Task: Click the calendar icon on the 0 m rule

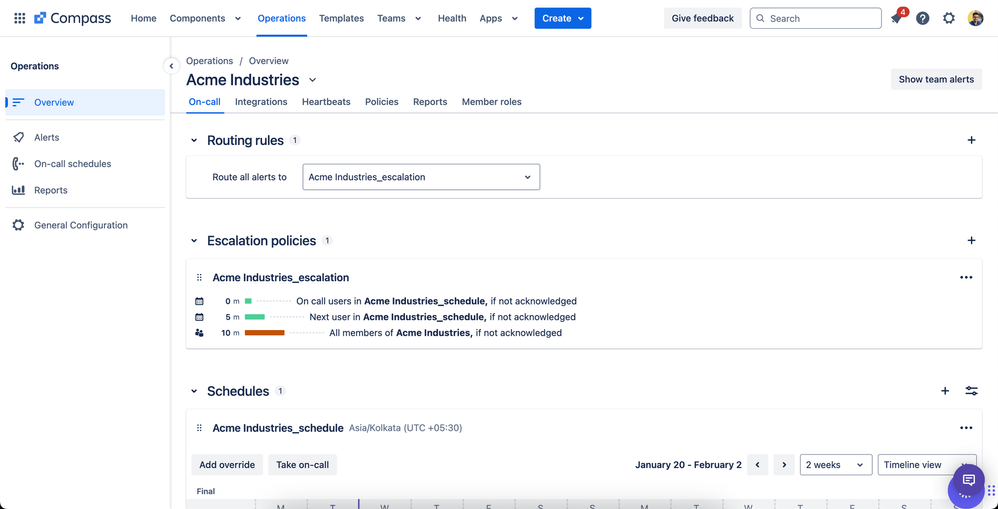Action: pyautogui.click(x=199, y=301)
